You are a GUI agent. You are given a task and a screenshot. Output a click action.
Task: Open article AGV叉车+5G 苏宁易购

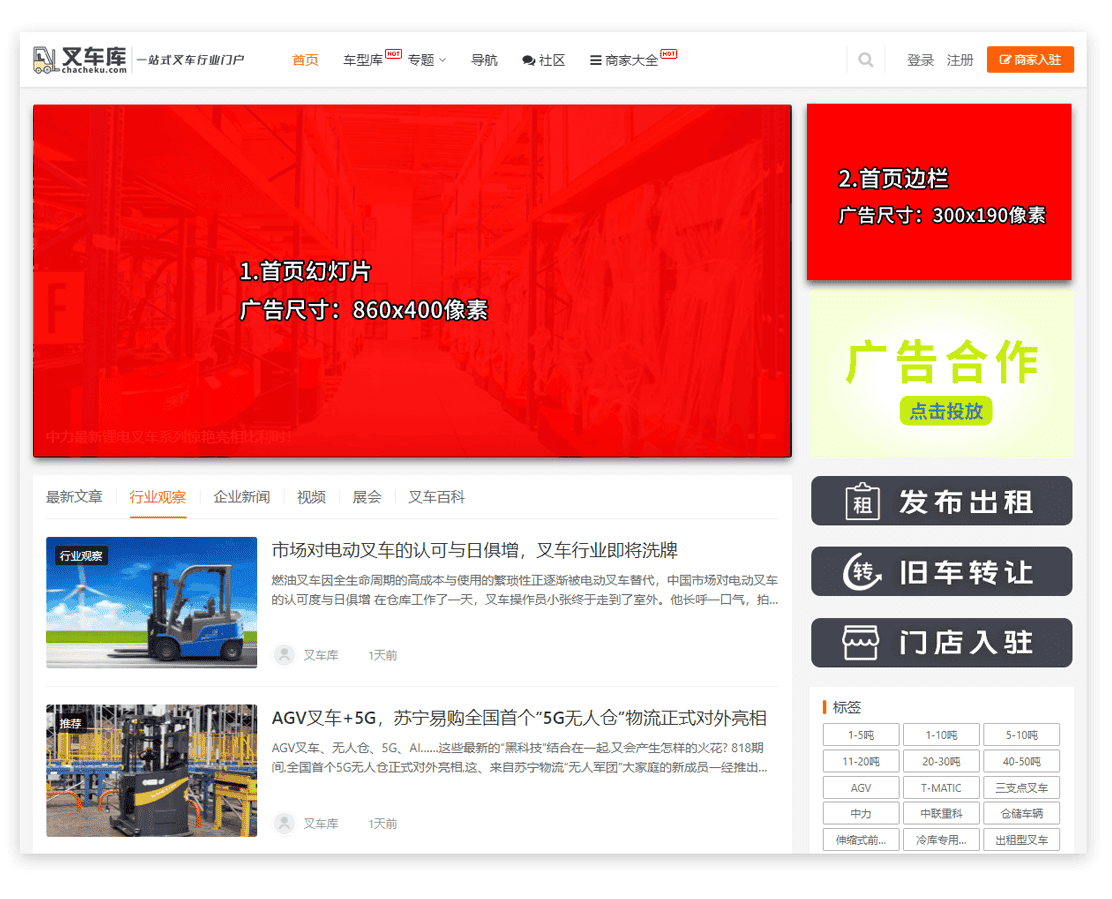click(519, 718)
